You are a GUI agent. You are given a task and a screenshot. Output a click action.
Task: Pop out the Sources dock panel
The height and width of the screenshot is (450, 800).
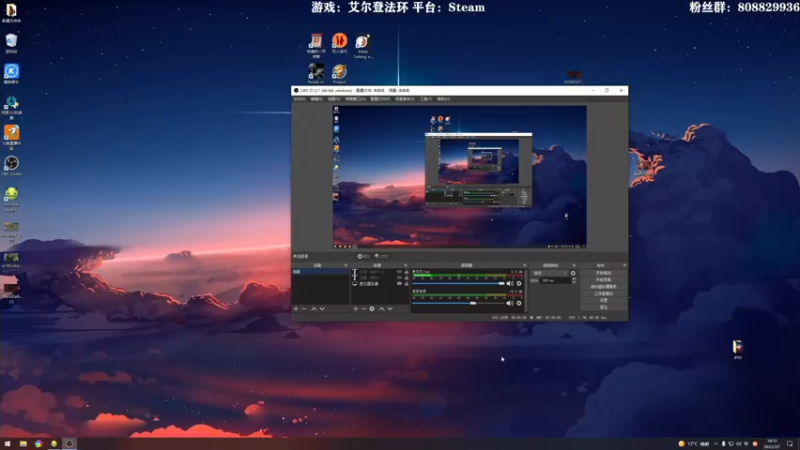point(406,265)
